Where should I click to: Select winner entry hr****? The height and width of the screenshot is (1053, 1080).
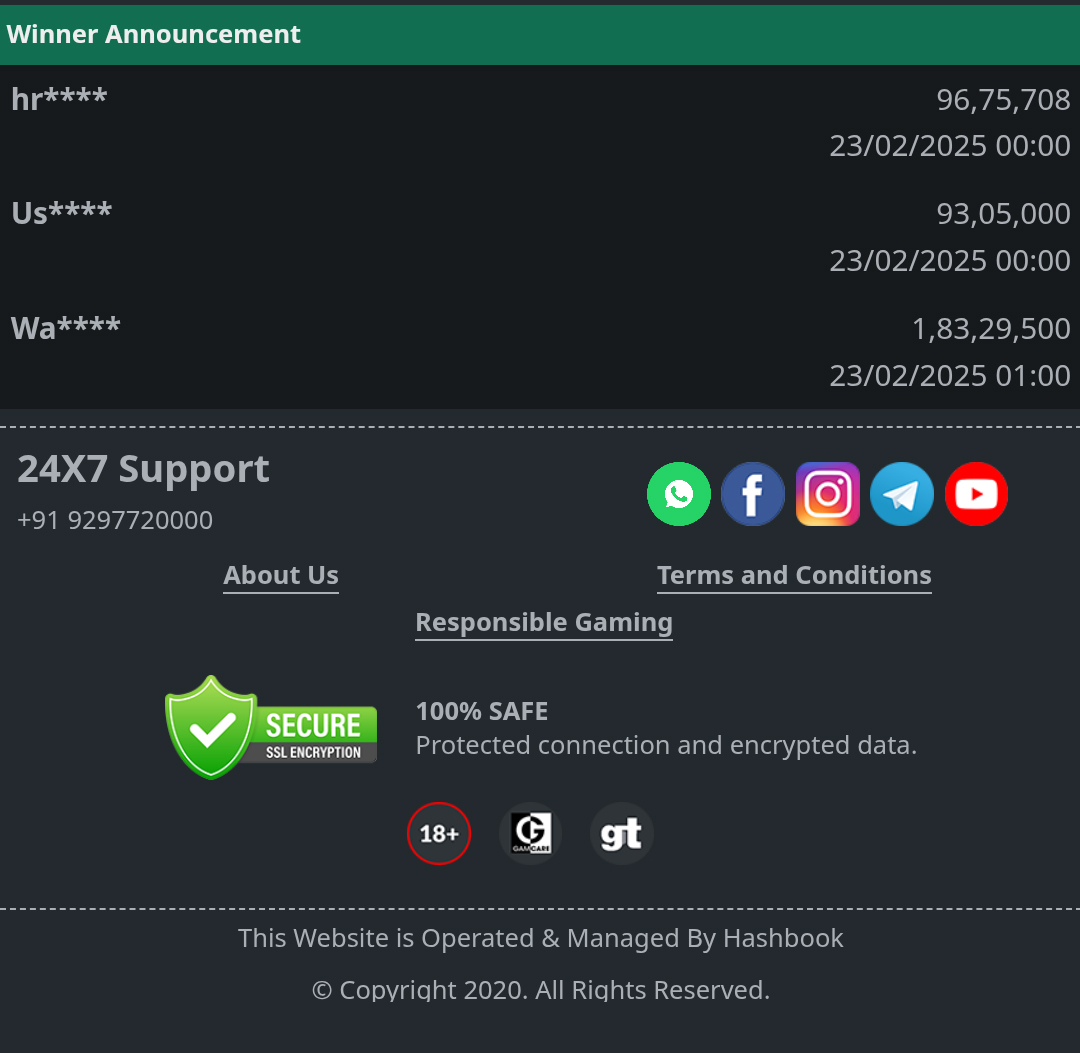pos(59,99)
